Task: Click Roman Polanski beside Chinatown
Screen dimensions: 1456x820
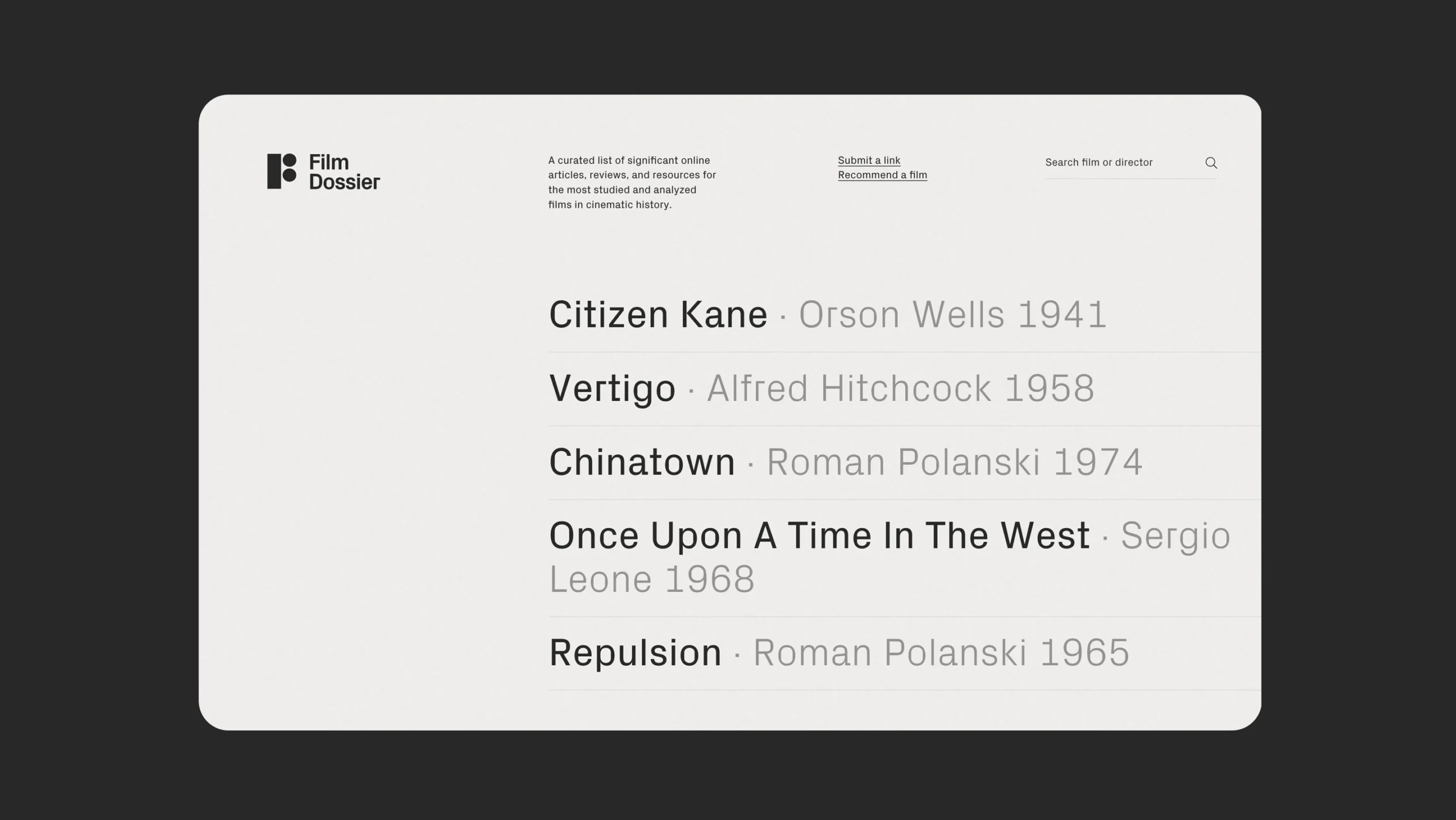Action: tap(903, 462)
